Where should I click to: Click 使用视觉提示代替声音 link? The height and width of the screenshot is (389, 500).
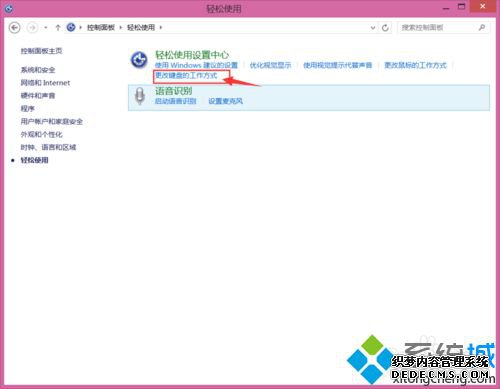click(x=337, y=65)
